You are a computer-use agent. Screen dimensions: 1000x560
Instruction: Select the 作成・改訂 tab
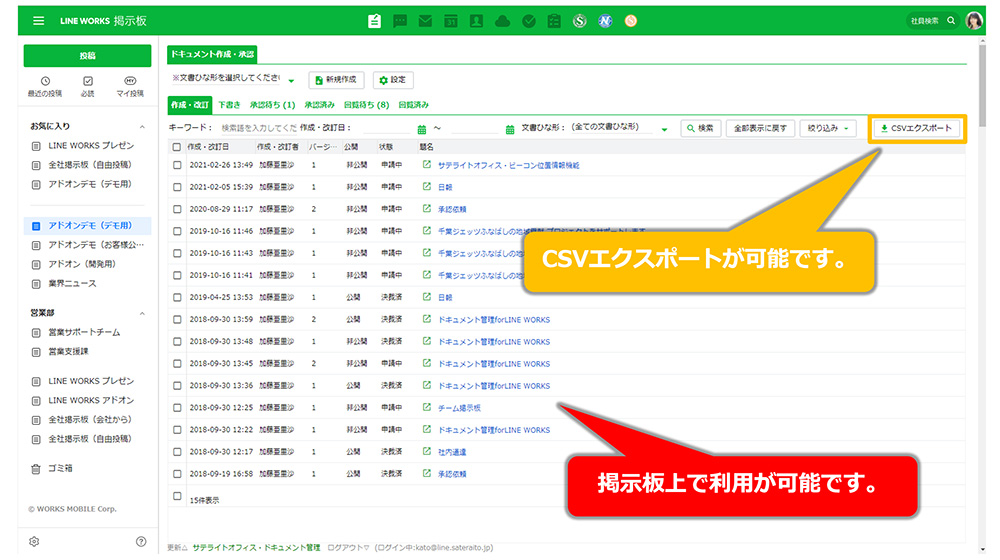click(190, 105)
